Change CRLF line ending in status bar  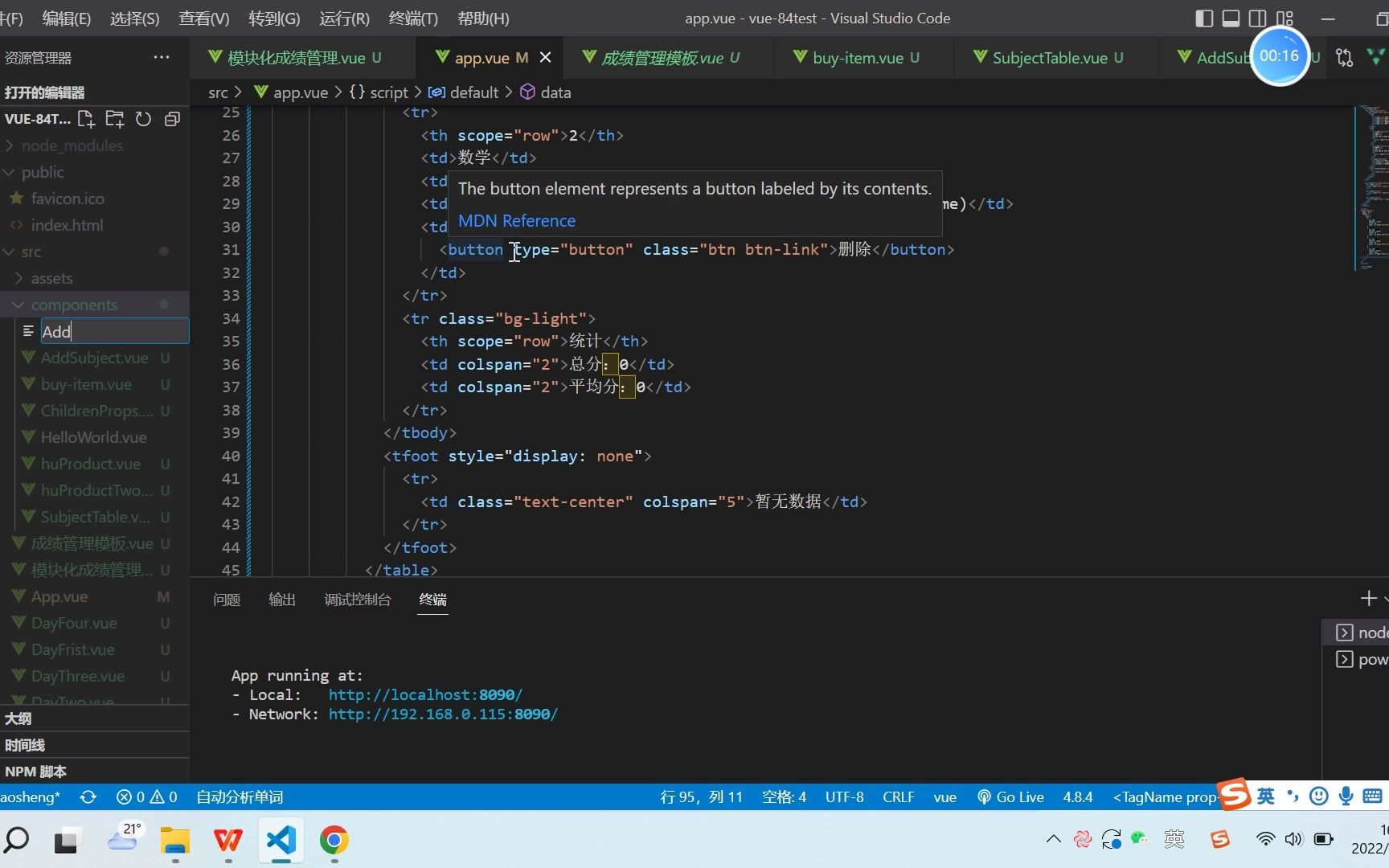pyautogui.click(x=898, y=796)
